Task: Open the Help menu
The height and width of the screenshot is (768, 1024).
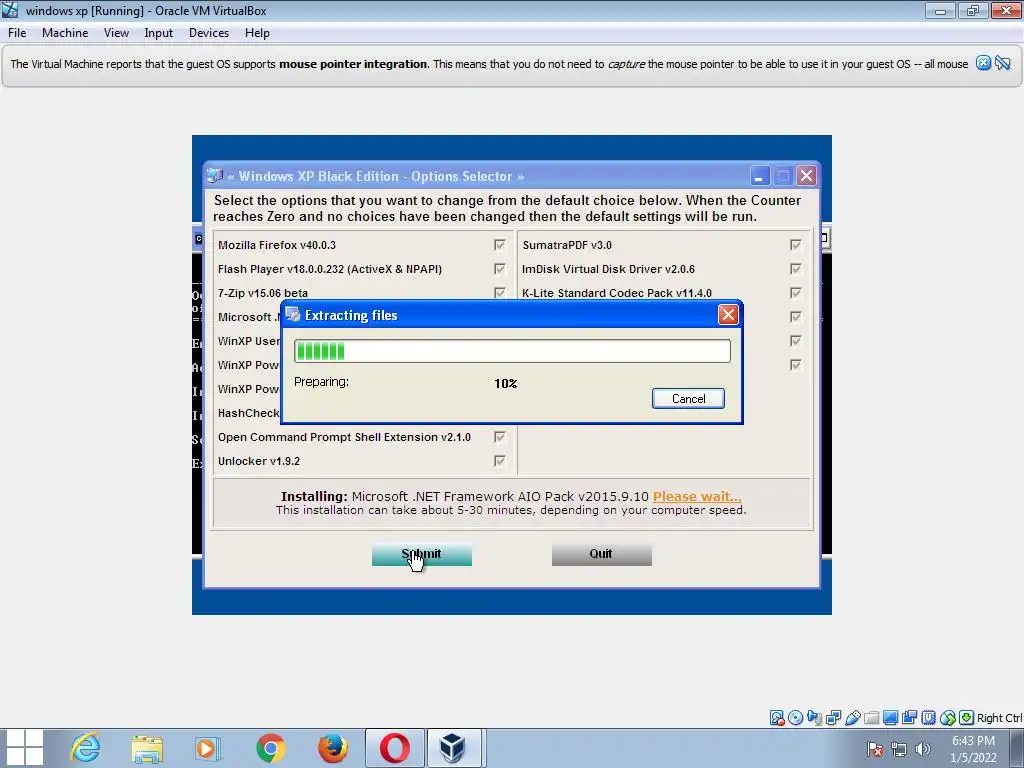Action: point(257,33)
